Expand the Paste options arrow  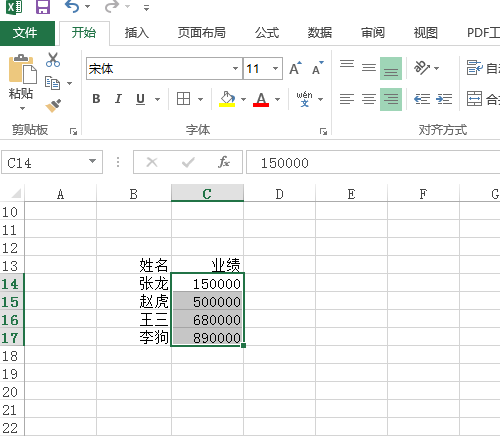click(x=22, y=108)
